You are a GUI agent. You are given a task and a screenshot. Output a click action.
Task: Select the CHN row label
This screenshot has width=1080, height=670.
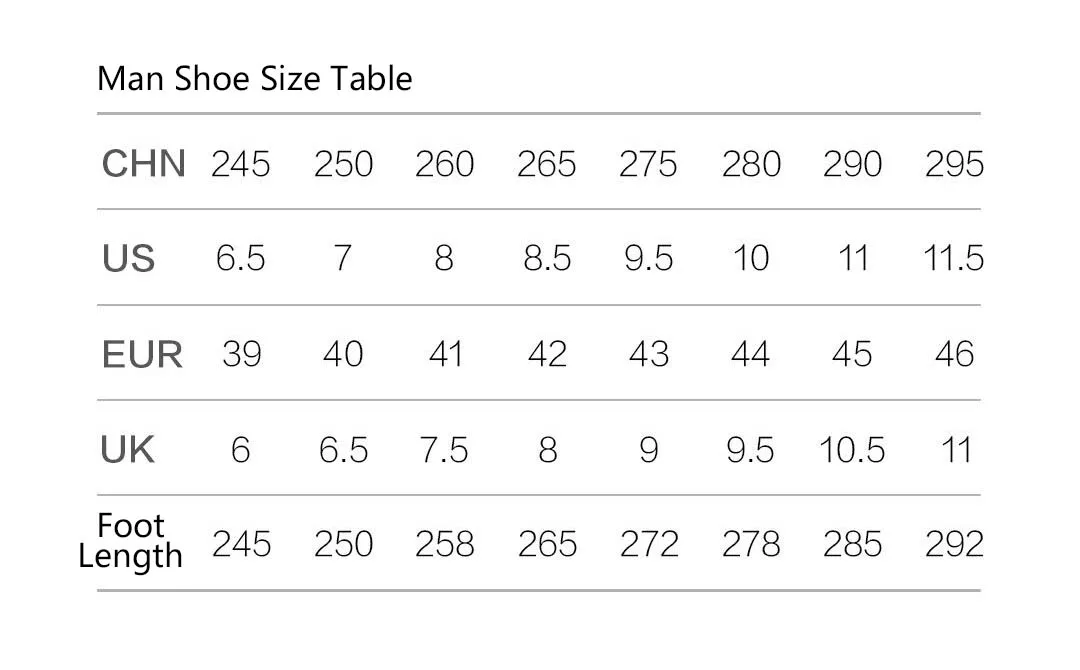click(143, 164)
